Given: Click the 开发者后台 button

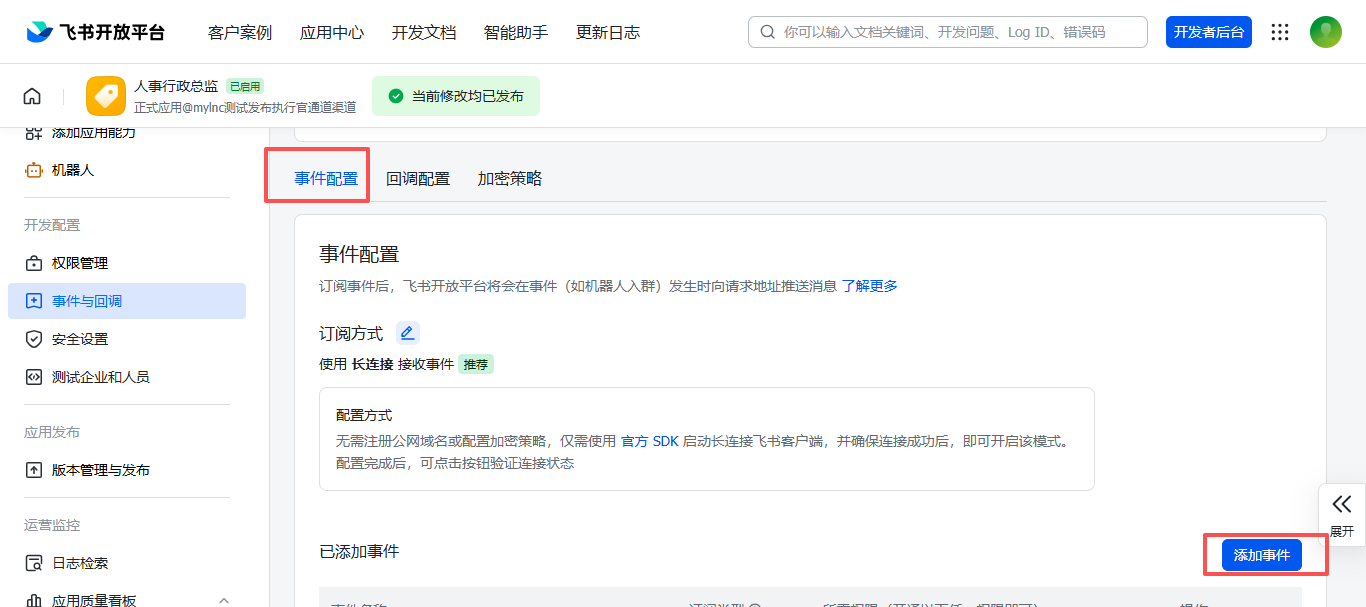Looking at the screenshot, I should pyautogui.click(x=1209, y=32).
